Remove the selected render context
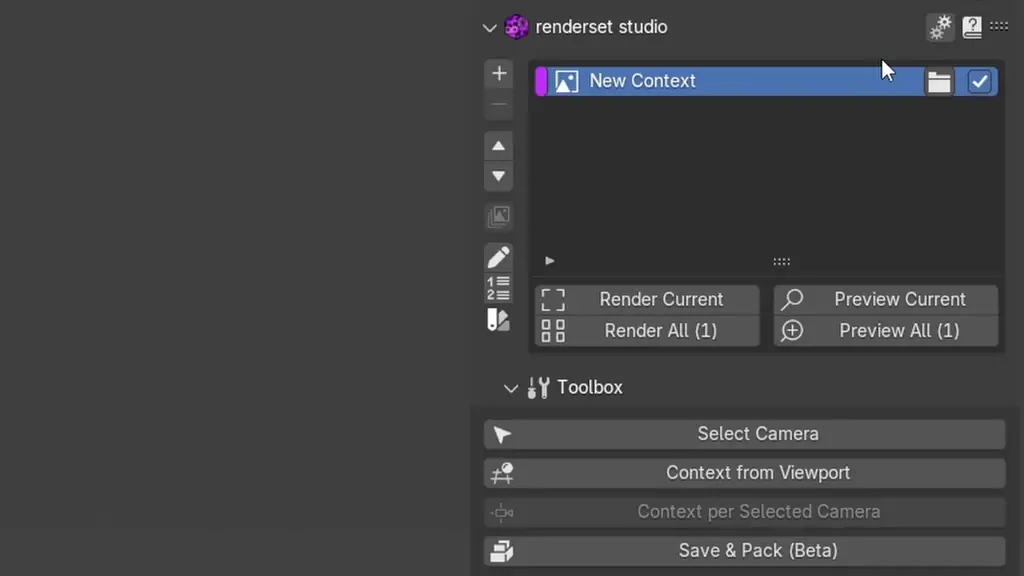The image size is (1024, 576). pyautogui.click(x=499, y=104)
